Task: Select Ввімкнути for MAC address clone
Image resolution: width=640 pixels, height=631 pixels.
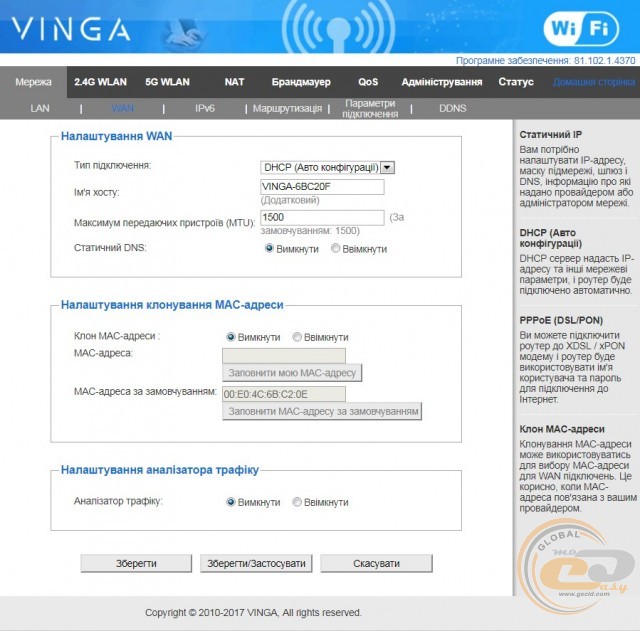Action: coord(298,337)
